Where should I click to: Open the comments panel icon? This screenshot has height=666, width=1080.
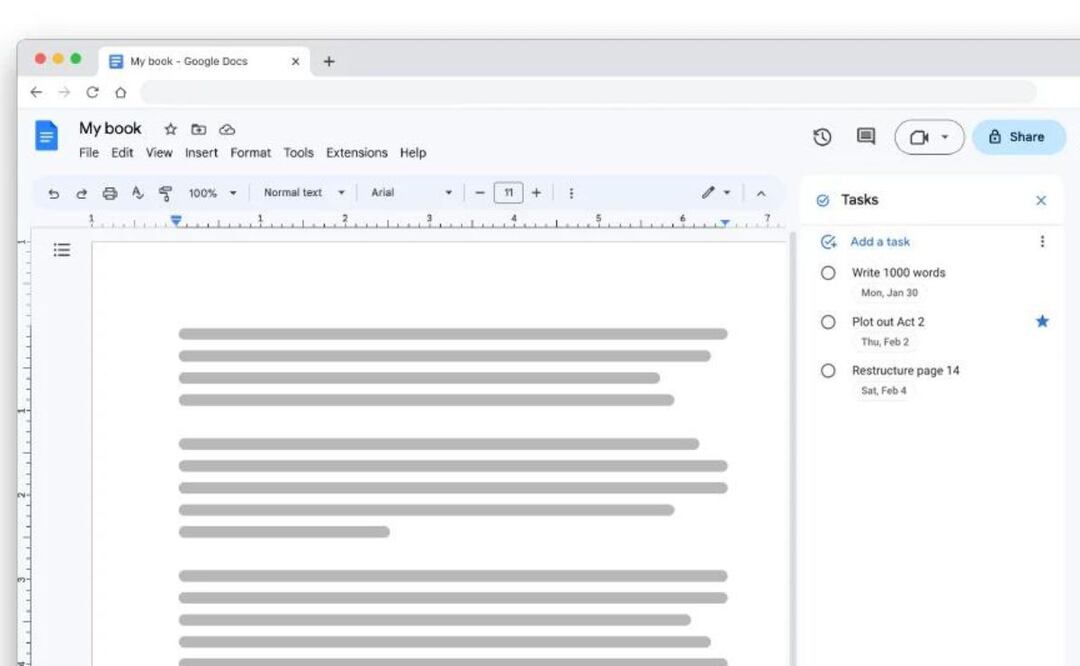866,137
